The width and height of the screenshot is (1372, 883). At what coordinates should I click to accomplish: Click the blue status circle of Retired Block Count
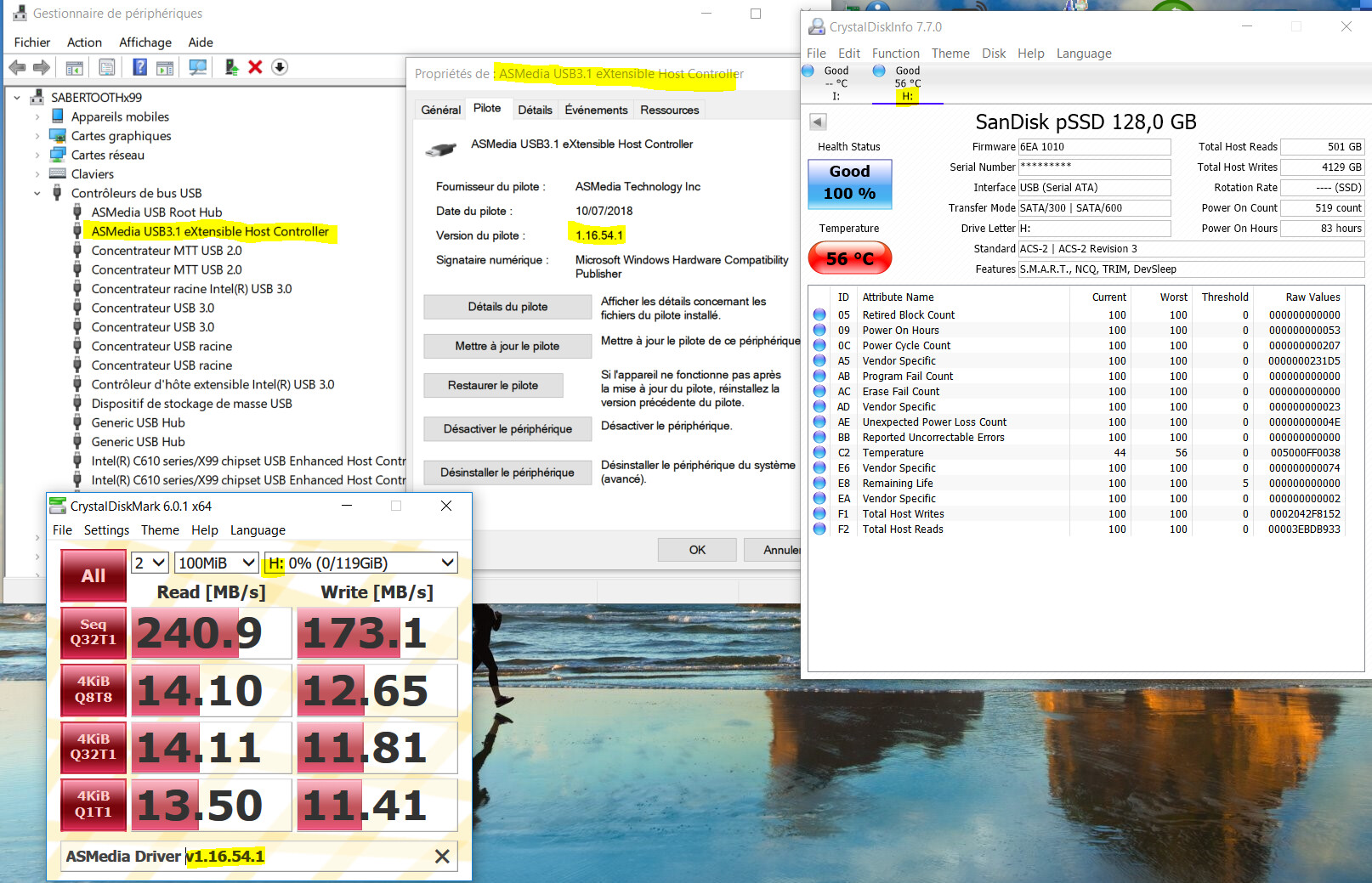(819, 314)
